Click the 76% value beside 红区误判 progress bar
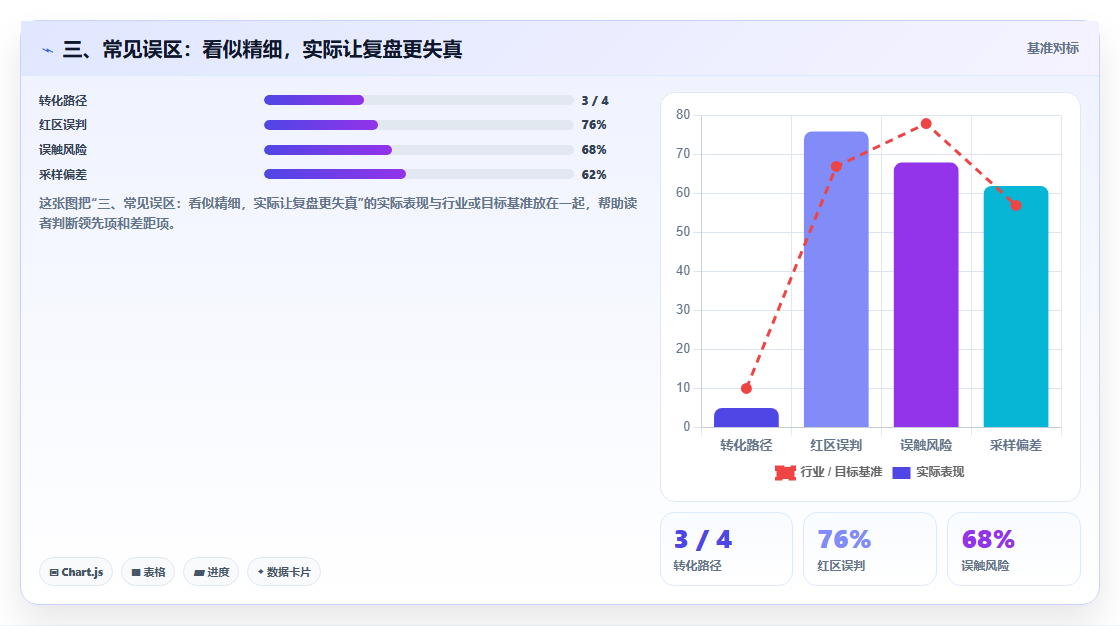1120x626 pixels. (594, 125)
